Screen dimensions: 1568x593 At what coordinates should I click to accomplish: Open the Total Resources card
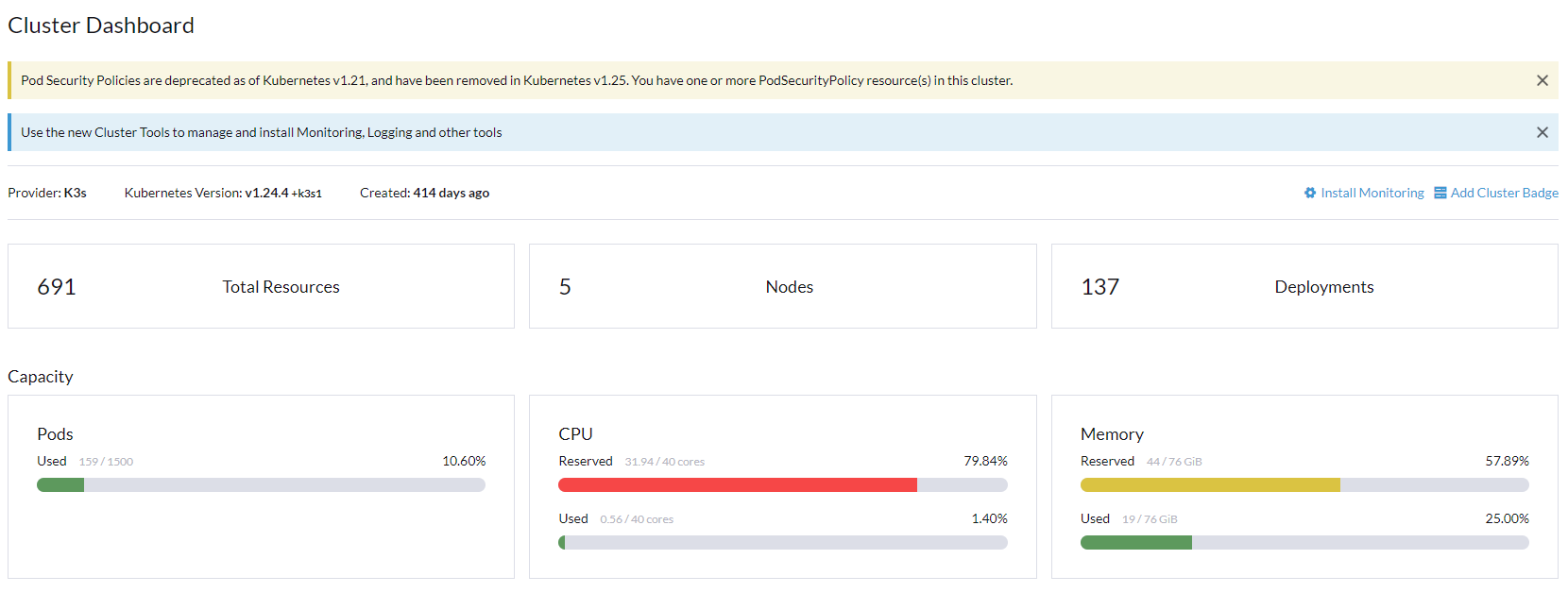[x=261, y=286]
